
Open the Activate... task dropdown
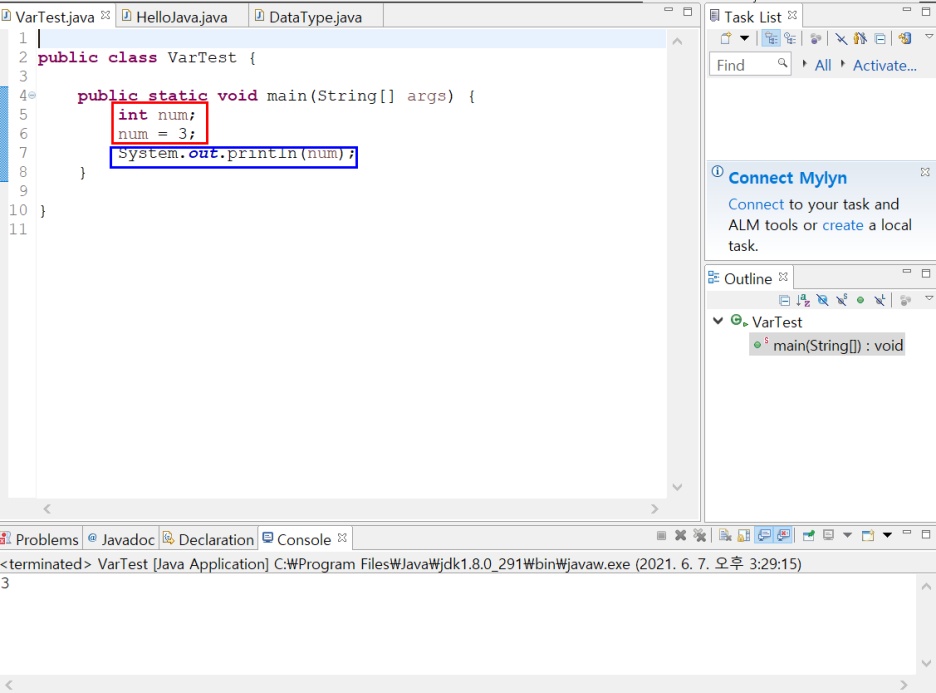[x=884, y=65]
